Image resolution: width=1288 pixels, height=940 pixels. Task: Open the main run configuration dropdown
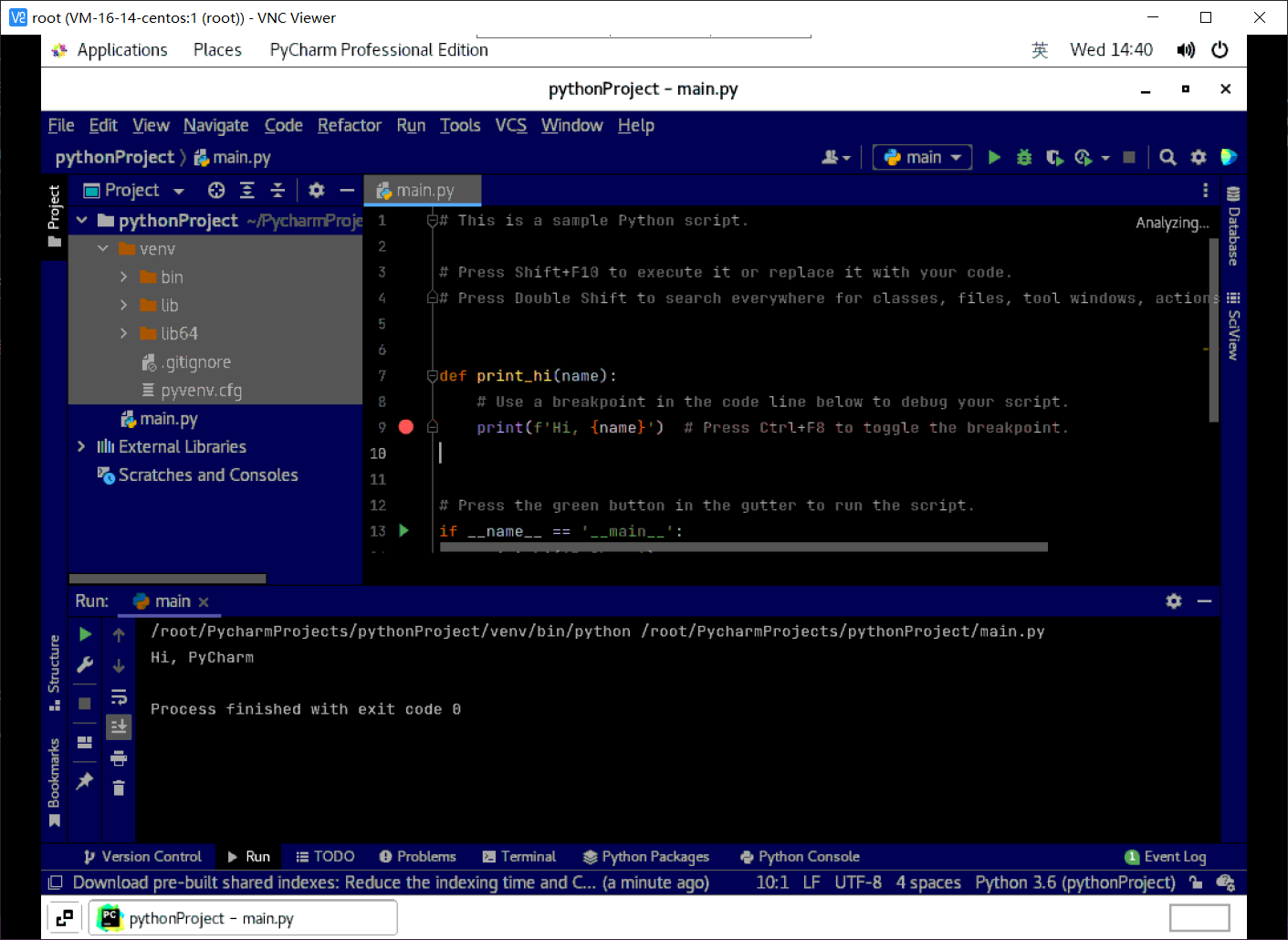922,157
